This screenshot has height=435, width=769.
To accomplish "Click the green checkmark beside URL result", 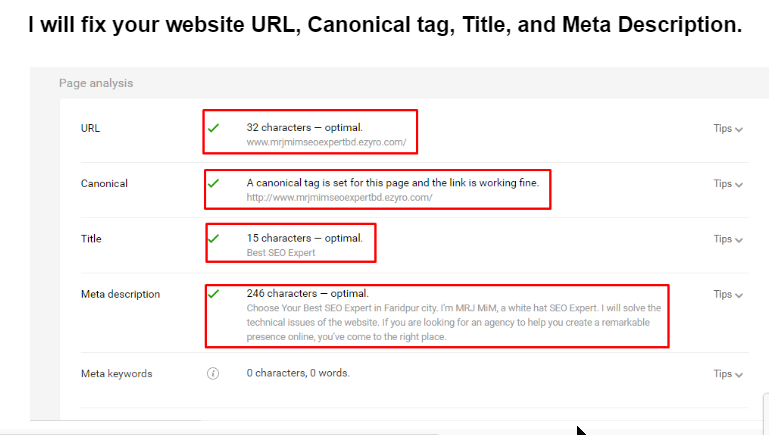I will pos(213,128).
